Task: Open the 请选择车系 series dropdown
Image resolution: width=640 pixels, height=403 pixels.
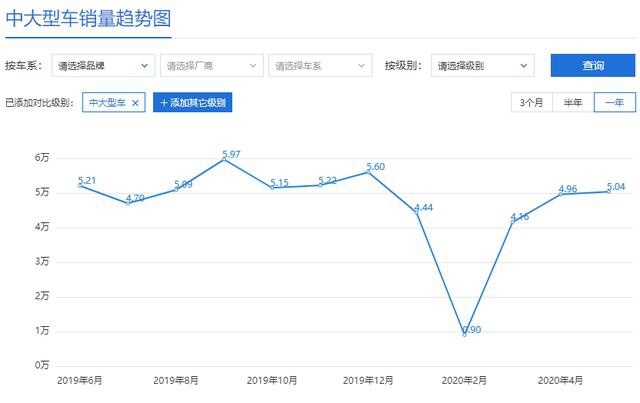Action: (320, 65)
